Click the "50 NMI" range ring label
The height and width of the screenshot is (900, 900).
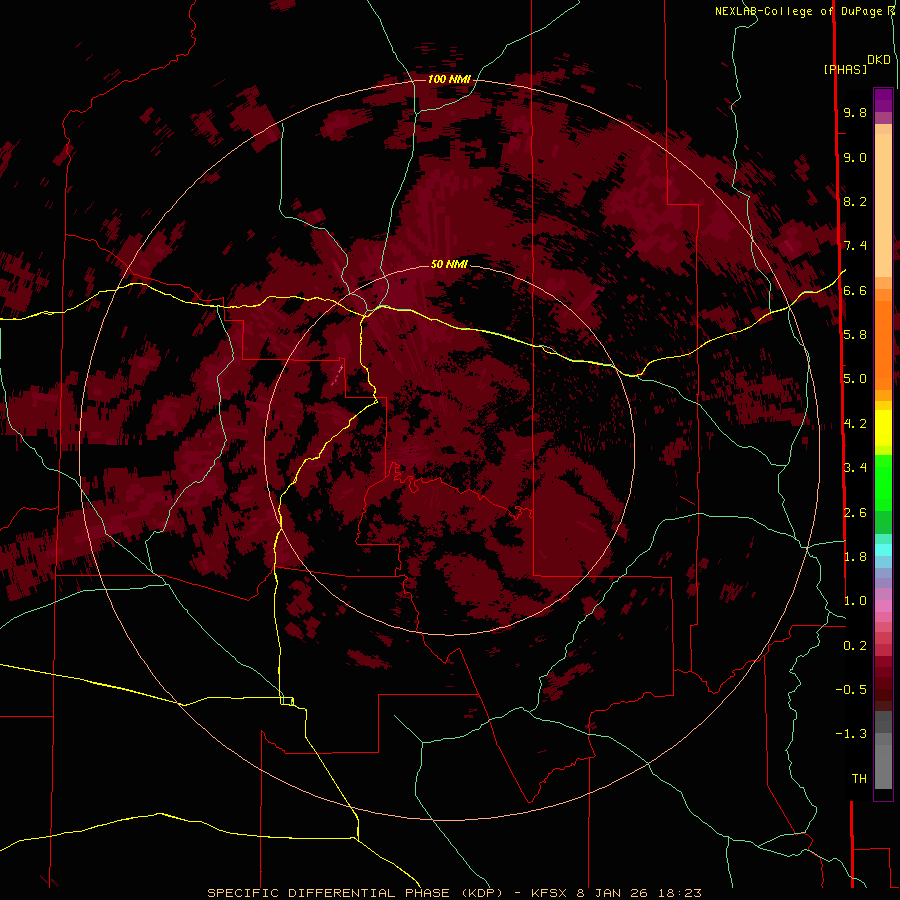coord(449,264)
